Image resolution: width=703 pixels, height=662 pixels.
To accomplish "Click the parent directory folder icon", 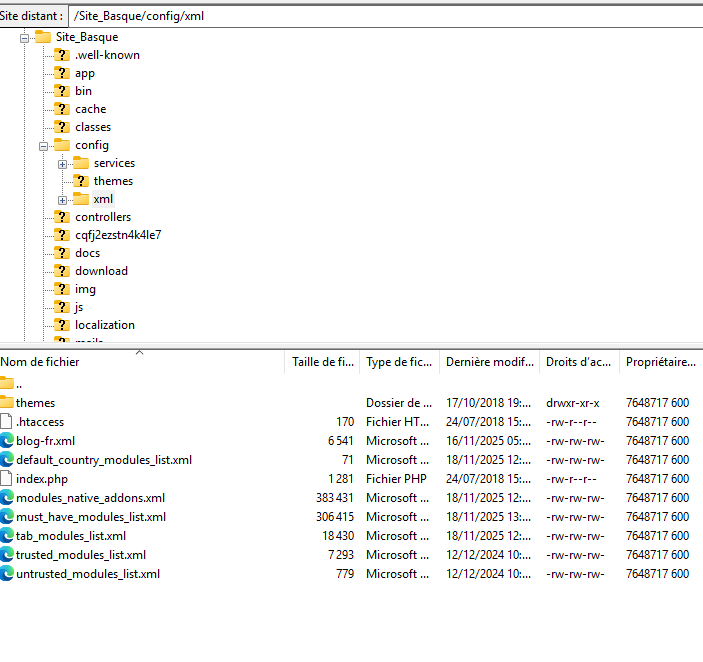I will 7,383.
